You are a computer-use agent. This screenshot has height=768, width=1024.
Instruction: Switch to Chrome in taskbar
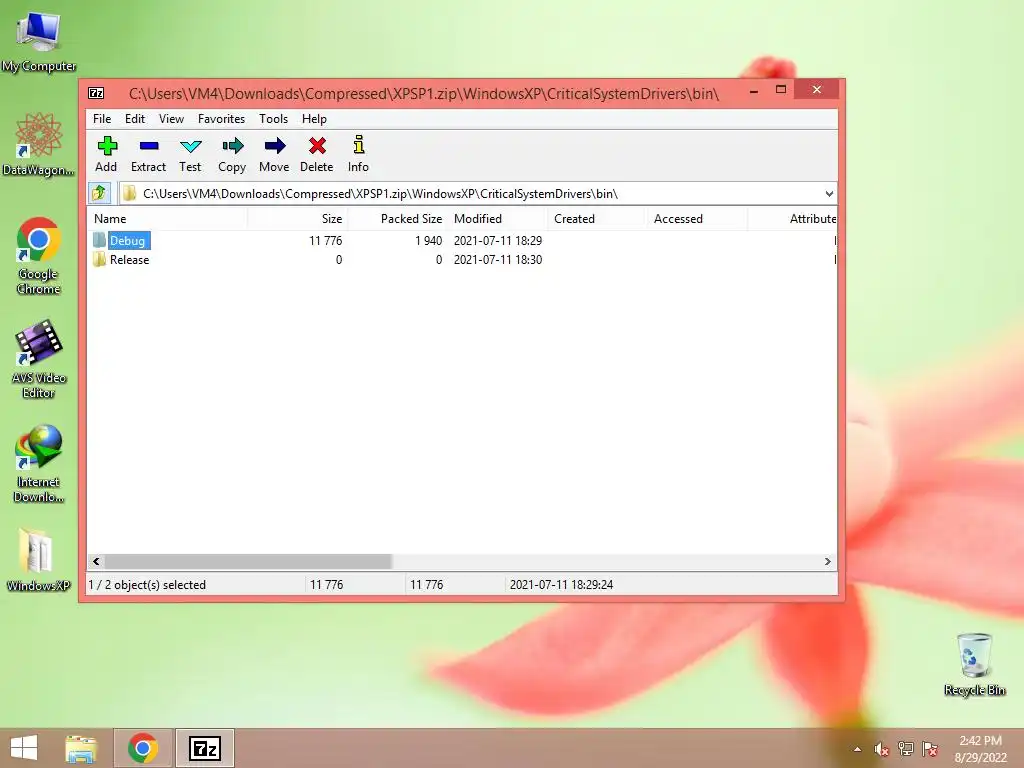(x=143, y=748)
